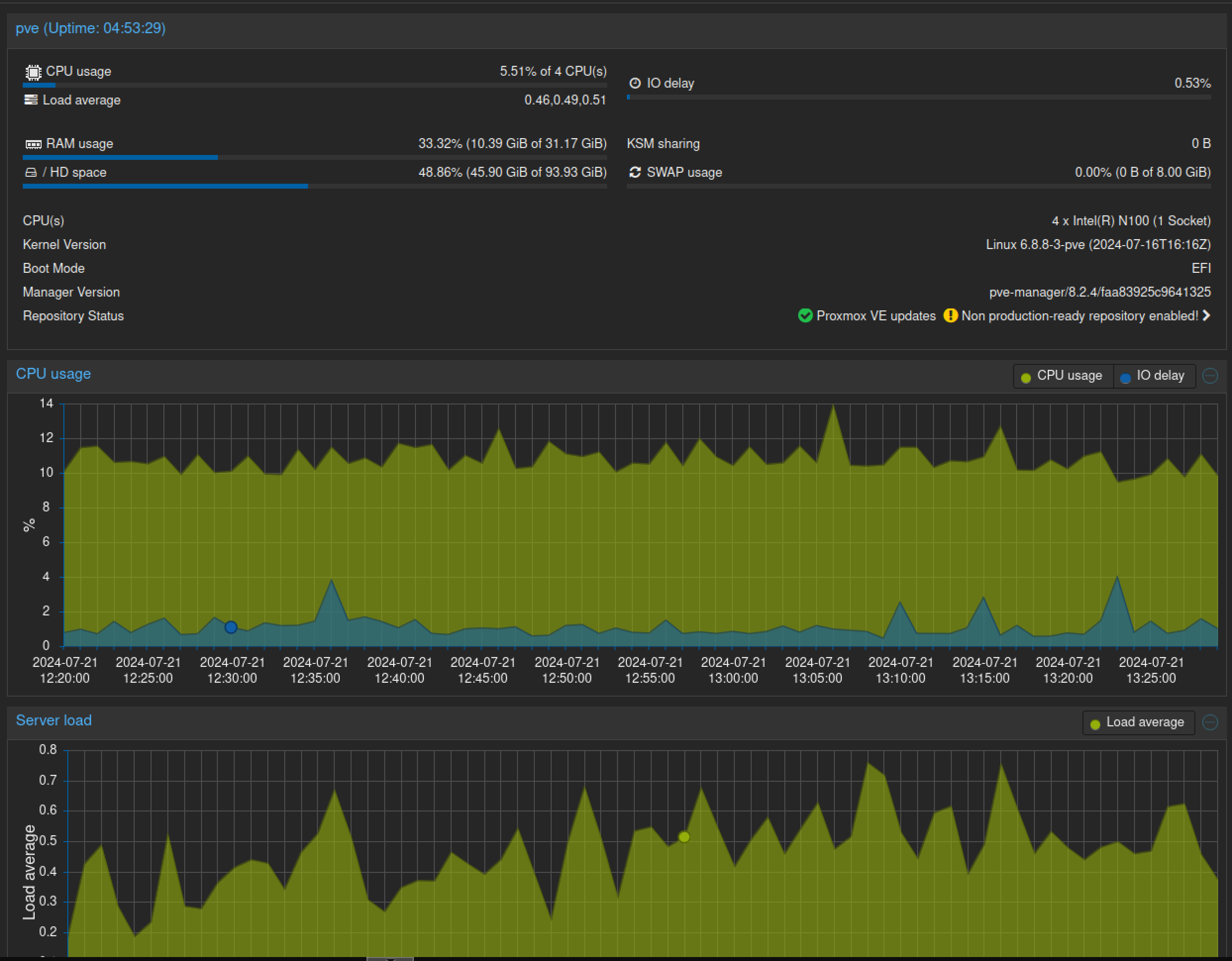Click 'pve-manager/8.2.4/faa83925c9641325' text
Image resolution: width=1232 pixels, height=961 pixels.
[1100, 292]
